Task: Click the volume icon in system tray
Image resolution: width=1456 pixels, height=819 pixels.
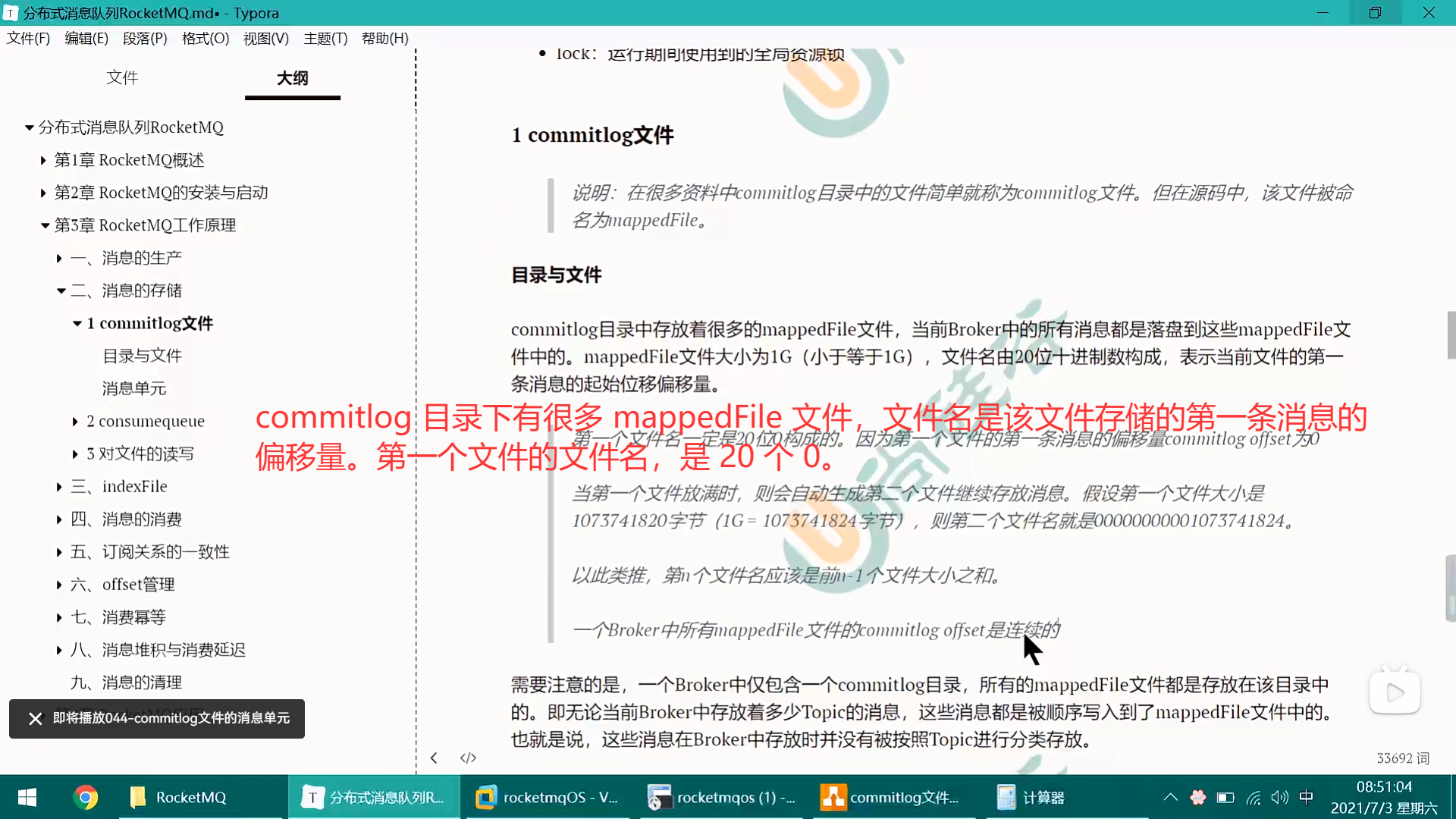Action: tap(1279, 797)
